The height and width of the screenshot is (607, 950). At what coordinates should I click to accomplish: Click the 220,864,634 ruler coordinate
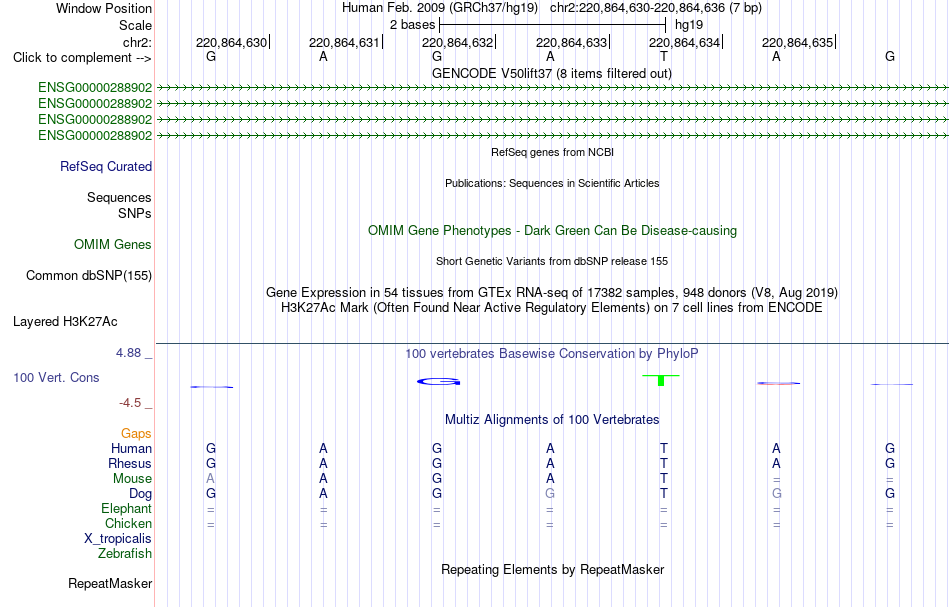tap(685, 43)
